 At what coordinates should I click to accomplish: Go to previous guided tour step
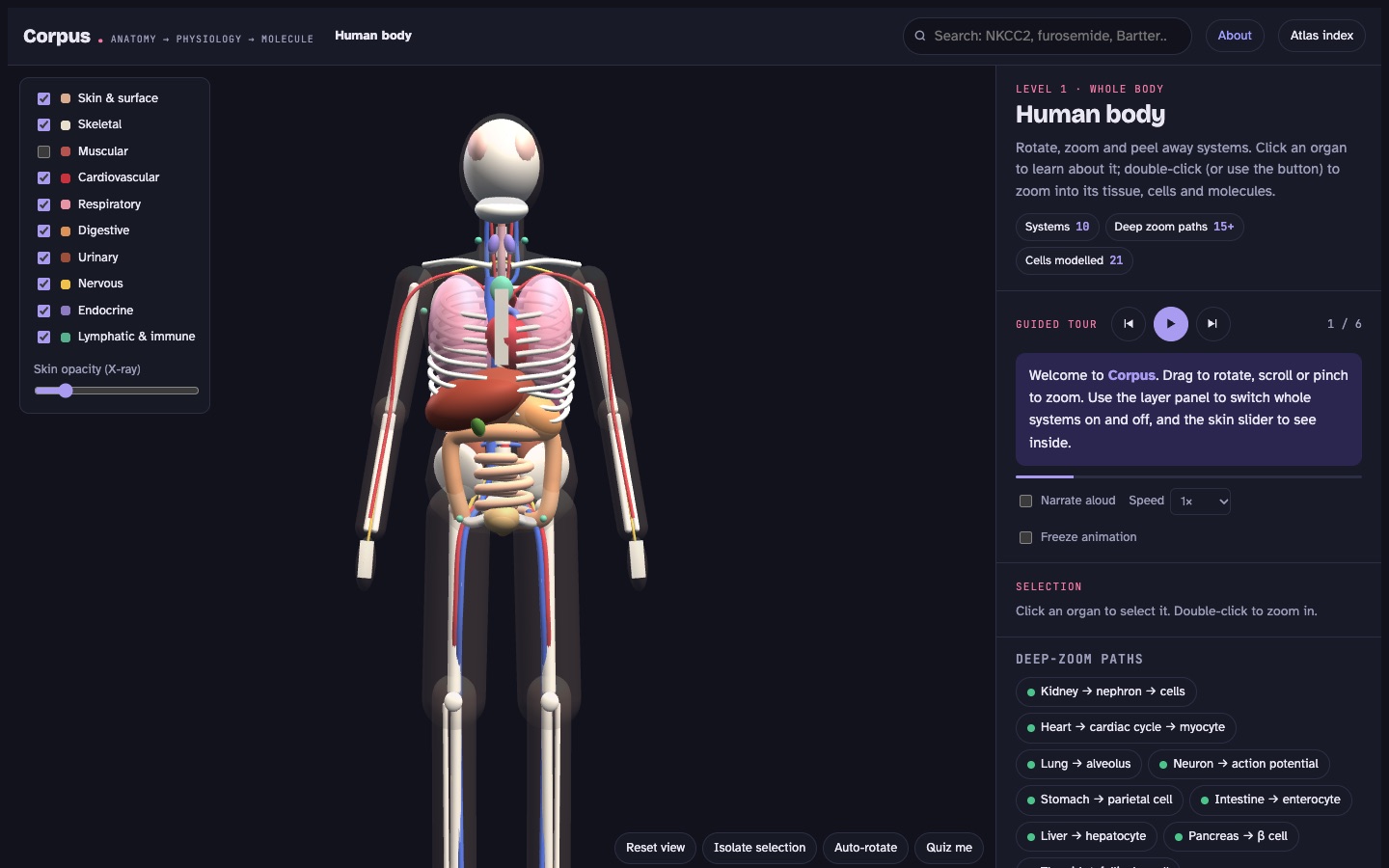[1129, 324]
